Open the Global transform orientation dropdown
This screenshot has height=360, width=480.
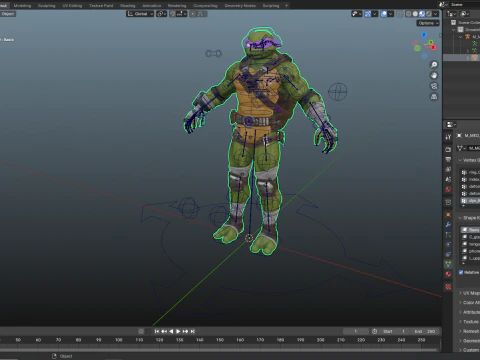click(x=140, y=14)
